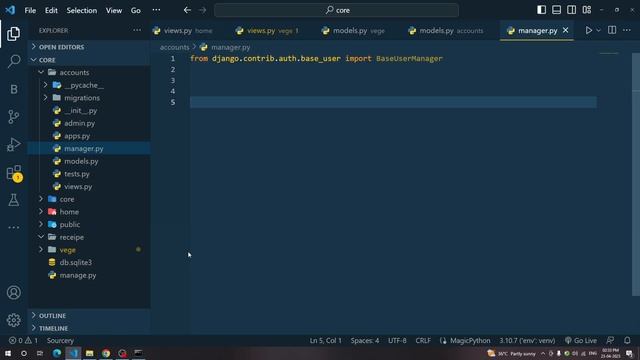Screen dimensions: 640x360
Task: Expand the Timeline section
Action: coord(89,328)
